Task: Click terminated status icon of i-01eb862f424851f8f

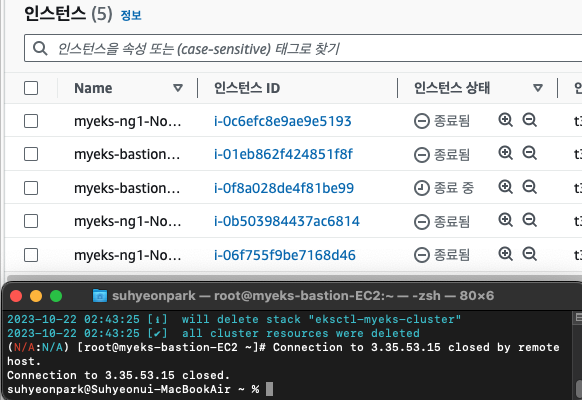Action: pyautogui.click(x=422, y=155)
